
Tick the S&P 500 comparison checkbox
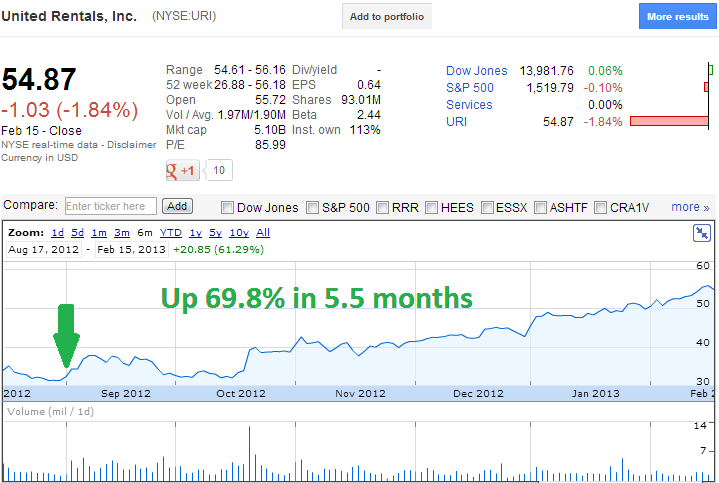[312, 208]
